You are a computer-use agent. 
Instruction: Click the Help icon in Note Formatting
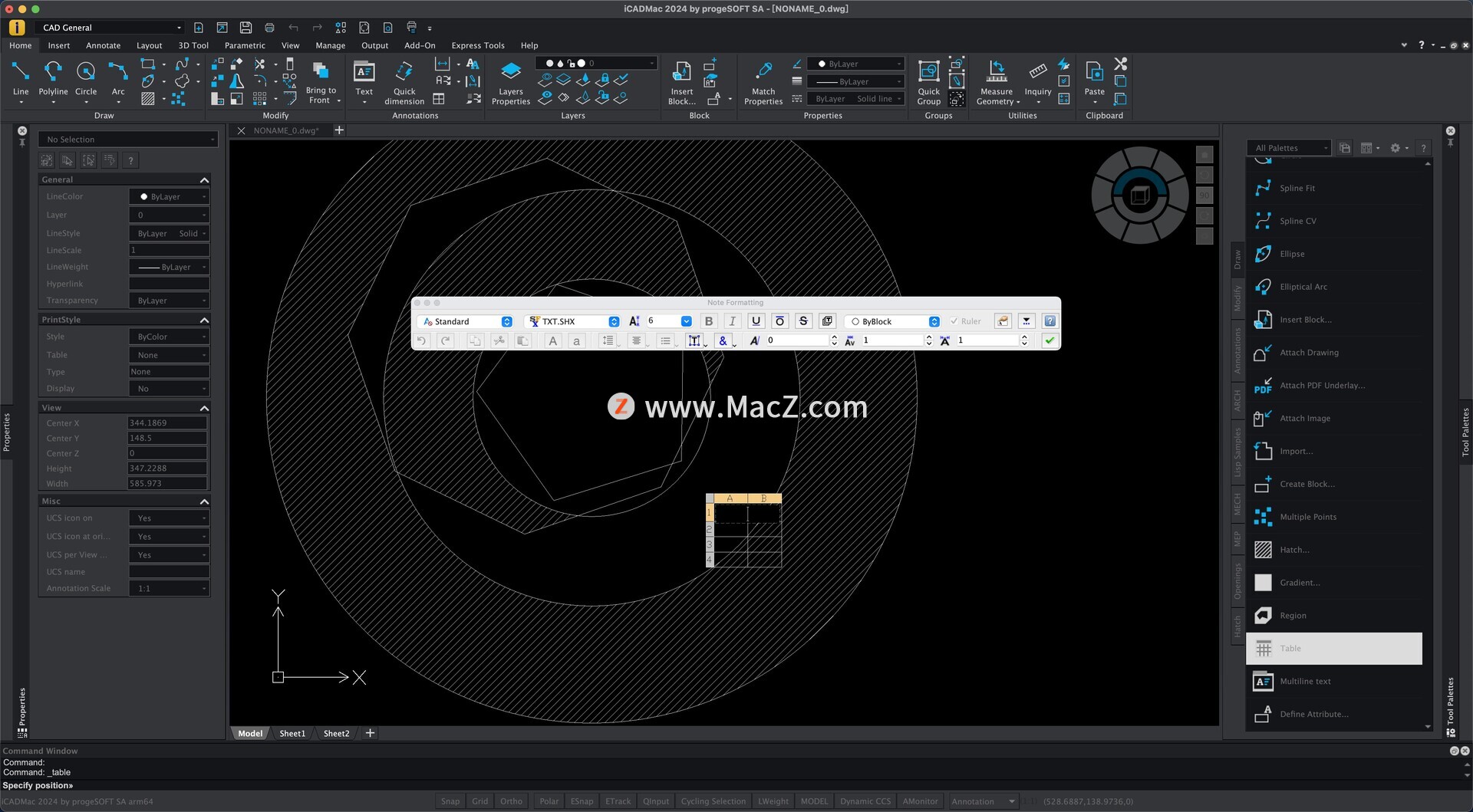pyautogui.click(x=1050, y=321)
